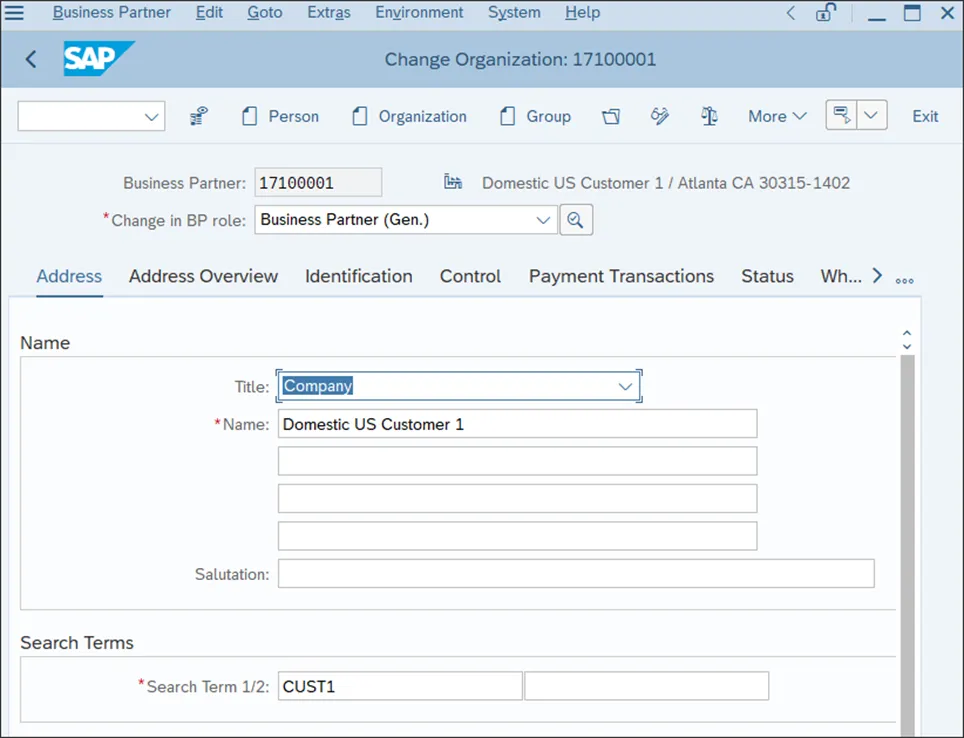Click the vertical scrollbar on the right
Screen dimensions: 964x738
[907, 546]
